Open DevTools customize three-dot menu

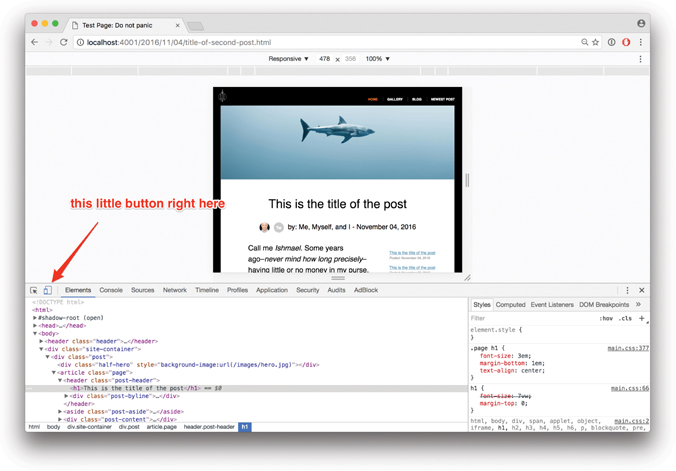[x=628, y=290]
